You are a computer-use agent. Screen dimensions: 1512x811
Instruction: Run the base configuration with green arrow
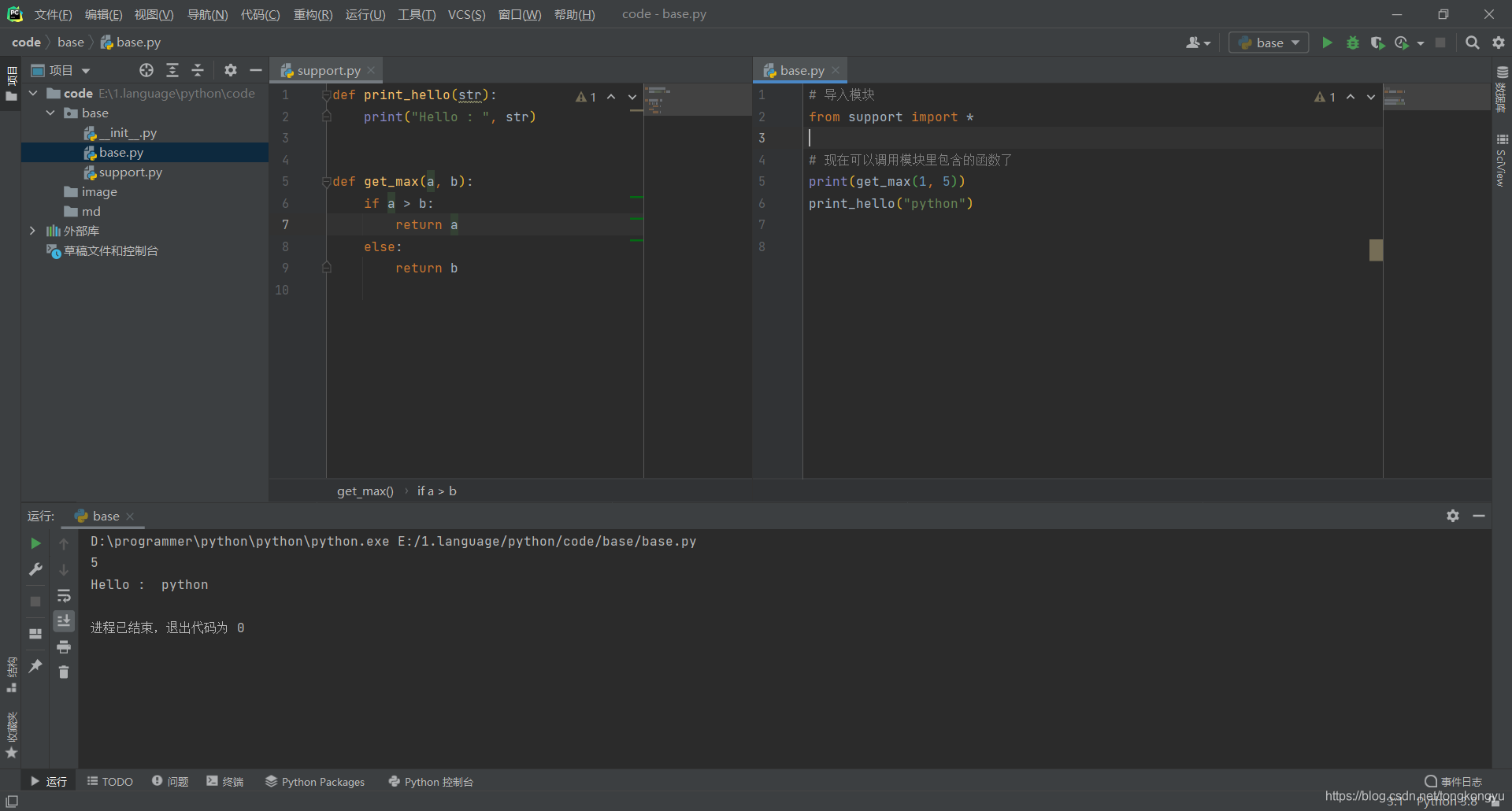(1327, 43)
